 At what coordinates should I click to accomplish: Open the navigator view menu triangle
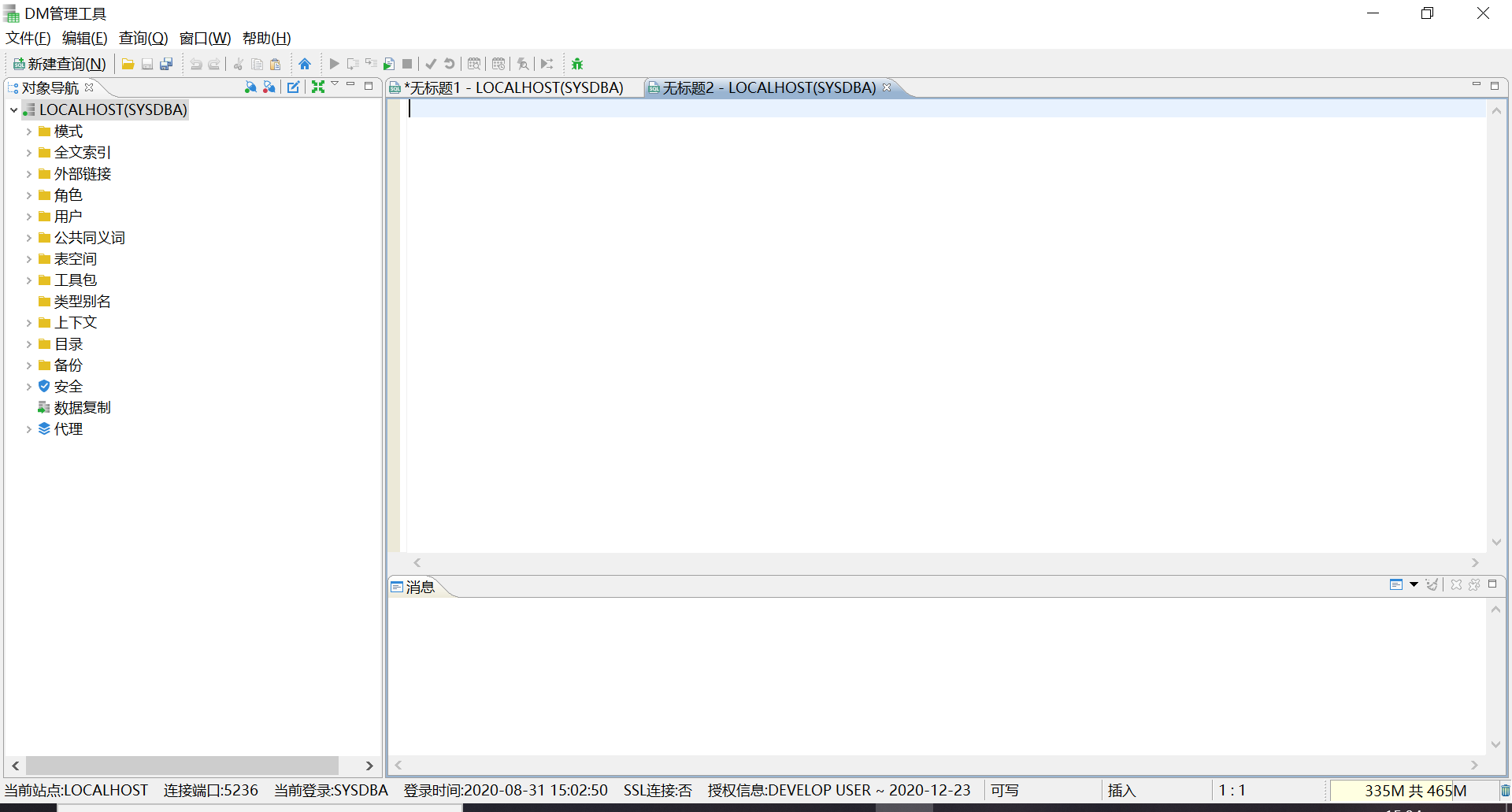coord(335,83)
